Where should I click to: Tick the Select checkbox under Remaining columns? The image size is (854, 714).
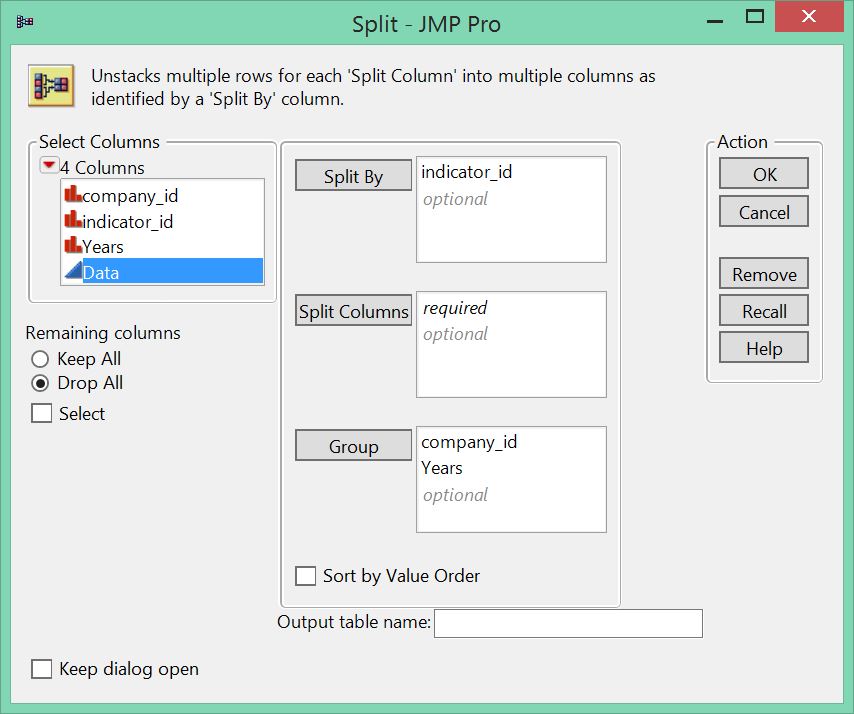point(41,413)
